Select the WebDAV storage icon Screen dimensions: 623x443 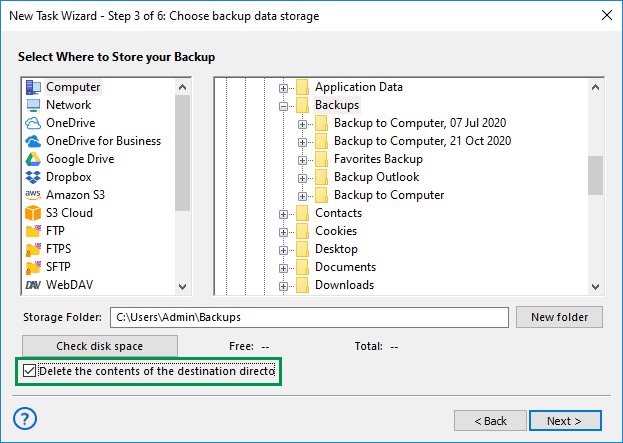point(33,285)
